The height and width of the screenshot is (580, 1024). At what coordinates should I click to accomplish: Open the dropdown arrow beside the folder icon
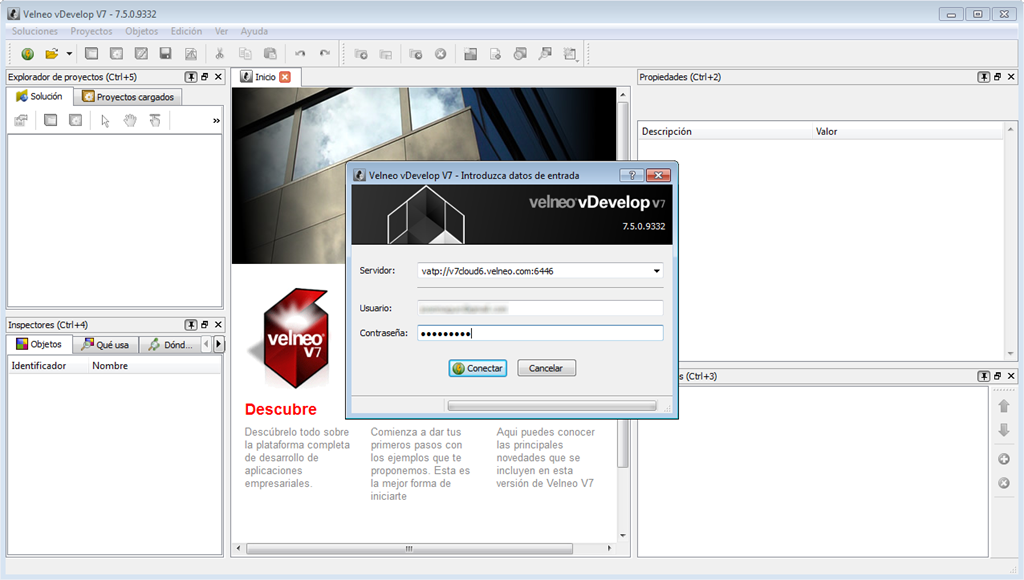click(x=69, y=54)
